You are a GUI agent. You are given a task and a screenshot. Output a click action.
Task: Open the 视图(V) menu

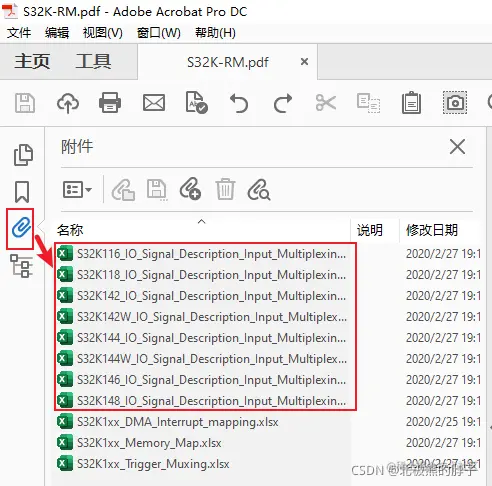click(x=102, y=33)
